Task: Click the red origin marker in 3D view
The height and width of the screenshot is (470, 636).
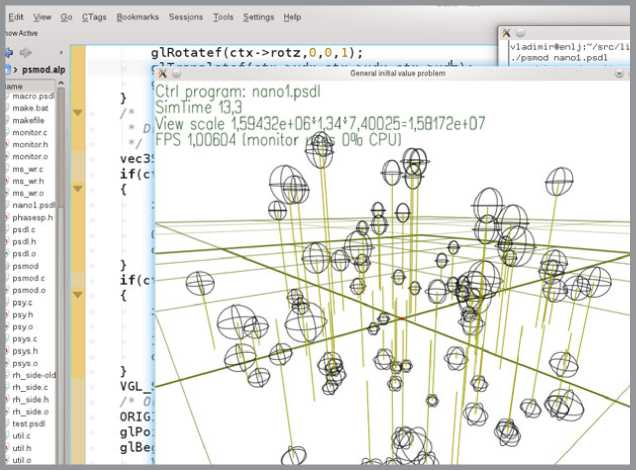Action: (402, 319)
